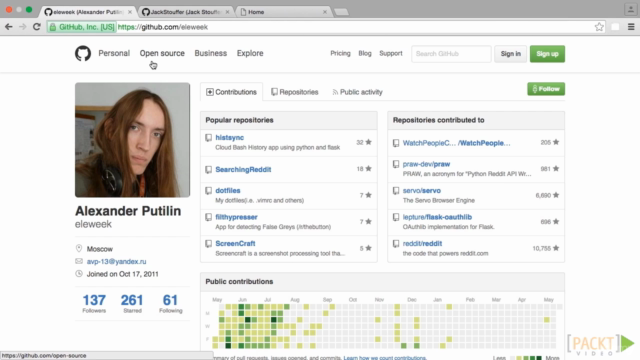Screen dimensions: 640x360
Task: Reload the page with the refresh icon
Action: point(37,27)
